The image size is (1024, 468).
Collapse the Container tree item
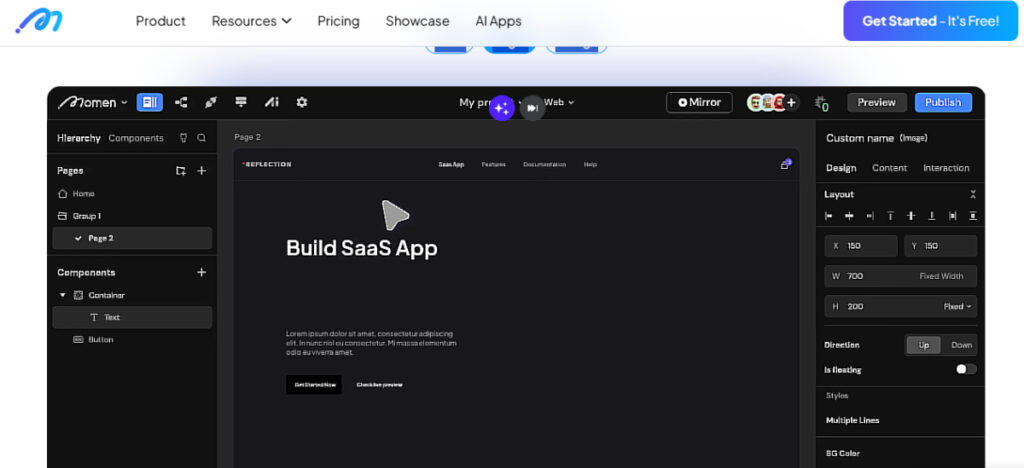coord(63,295)
